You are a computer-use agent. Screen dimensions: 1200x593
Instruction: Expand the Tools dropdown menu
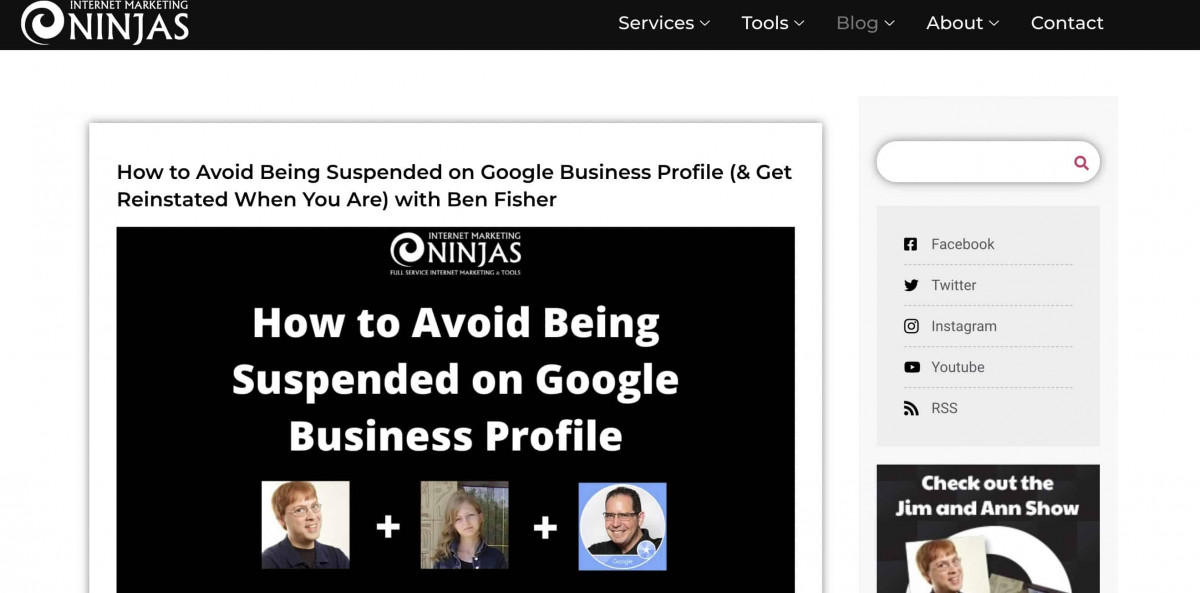[772, 23]
